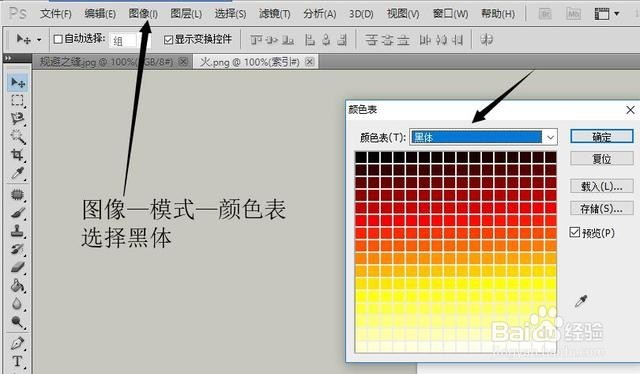The width and height of the screenshot is (640, 374).
Task: Close the 火.png document tab
Action: pos(310,62)
